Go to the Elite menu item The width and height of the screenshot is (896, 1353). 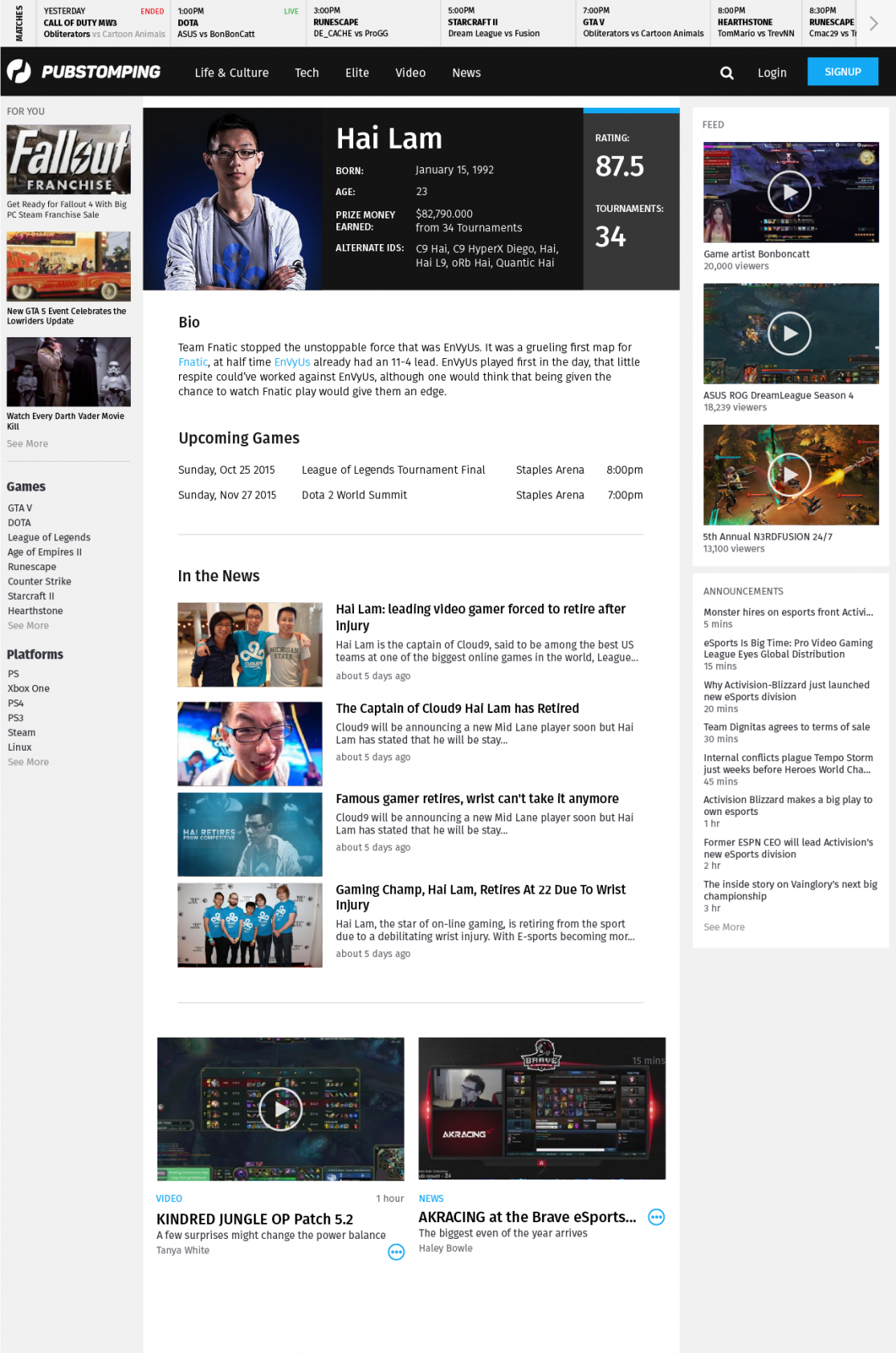356,73
